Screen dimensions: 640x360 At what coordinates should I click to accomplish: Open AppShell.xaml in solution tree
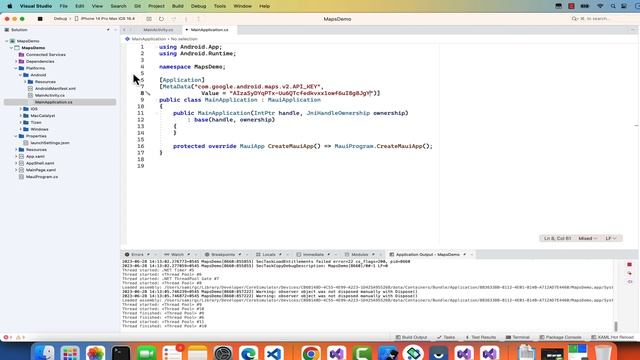point(40,163)
